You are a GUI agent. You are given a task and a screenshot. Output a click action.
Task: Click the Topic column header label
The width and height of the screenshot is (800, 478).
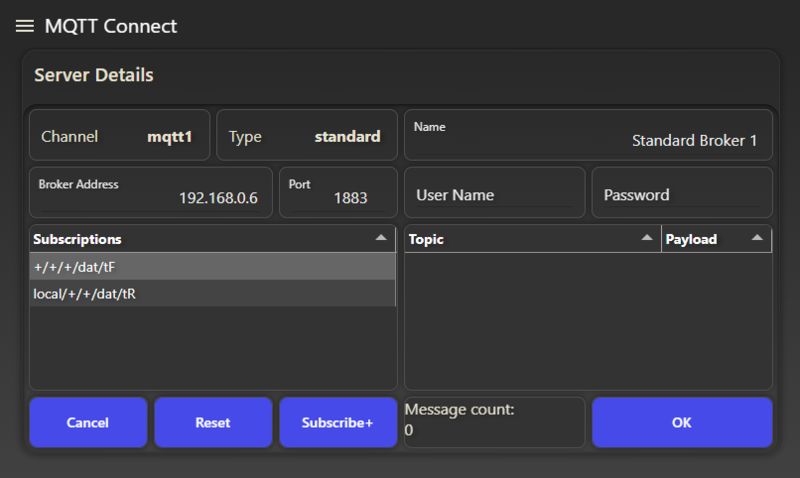click(426, 239)
